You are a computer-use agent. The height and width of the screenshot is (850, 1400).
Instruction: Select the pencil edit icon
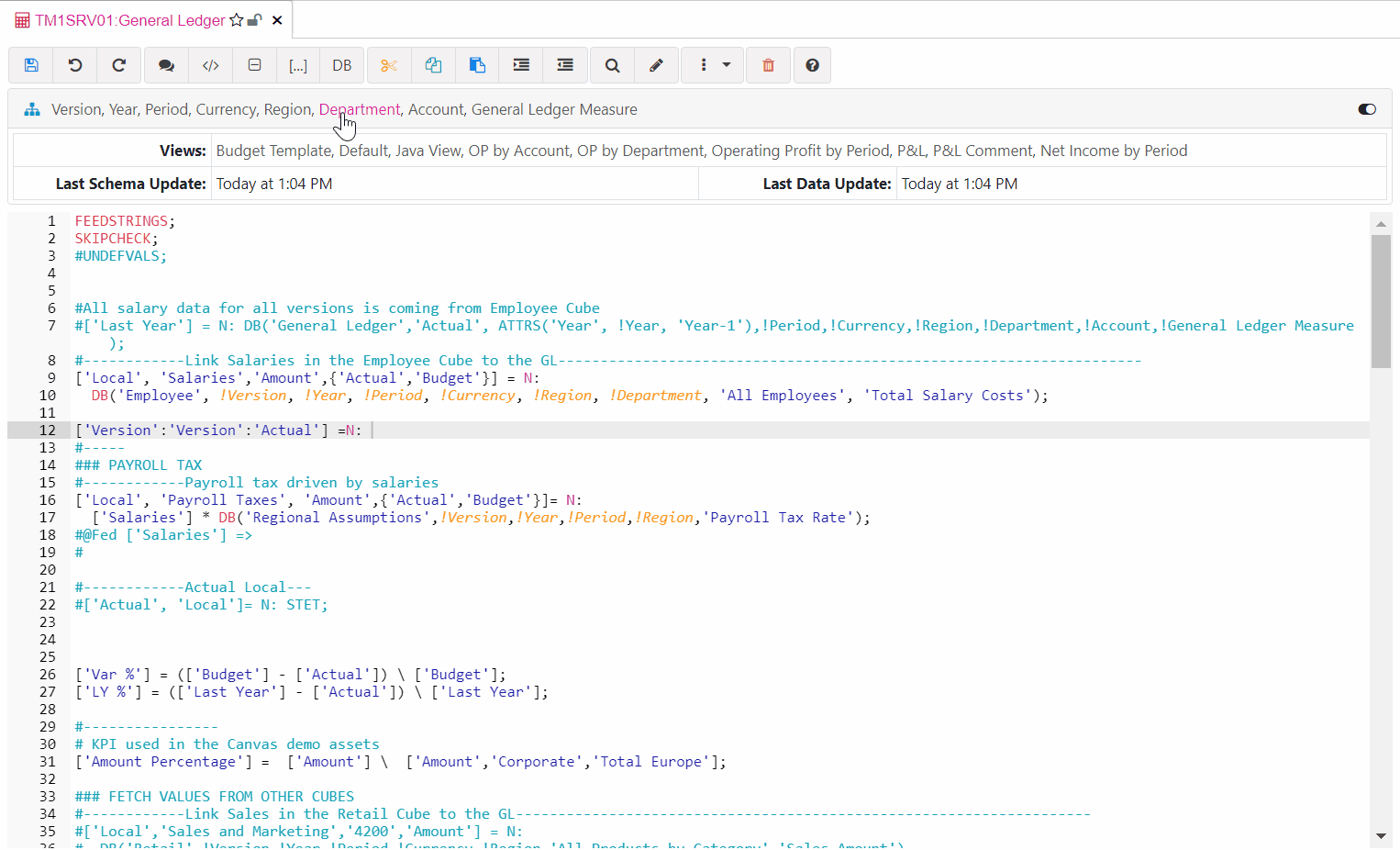[x=656, y=65]
